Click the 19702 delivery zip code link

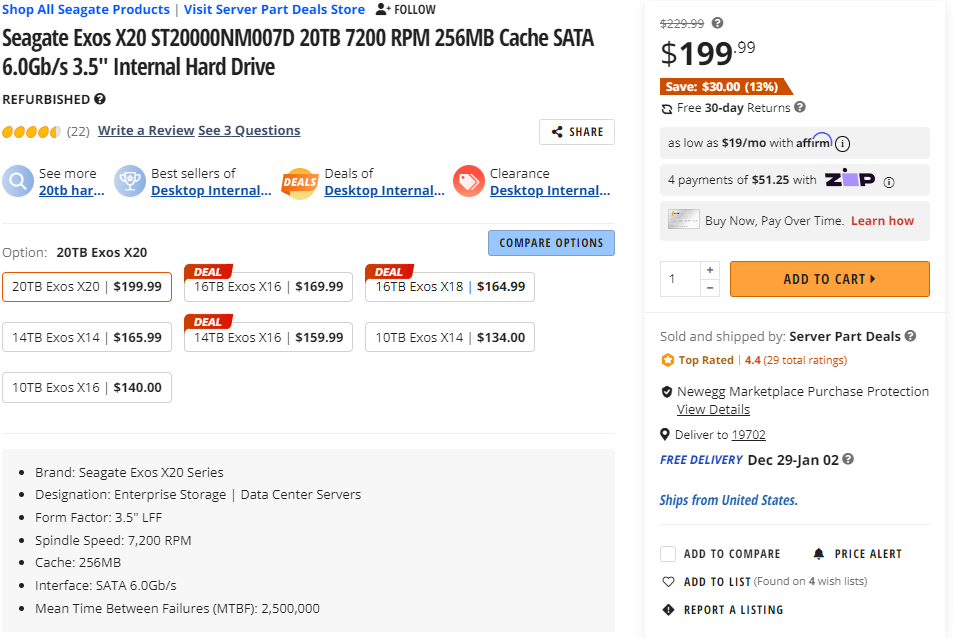click(748, 434)
